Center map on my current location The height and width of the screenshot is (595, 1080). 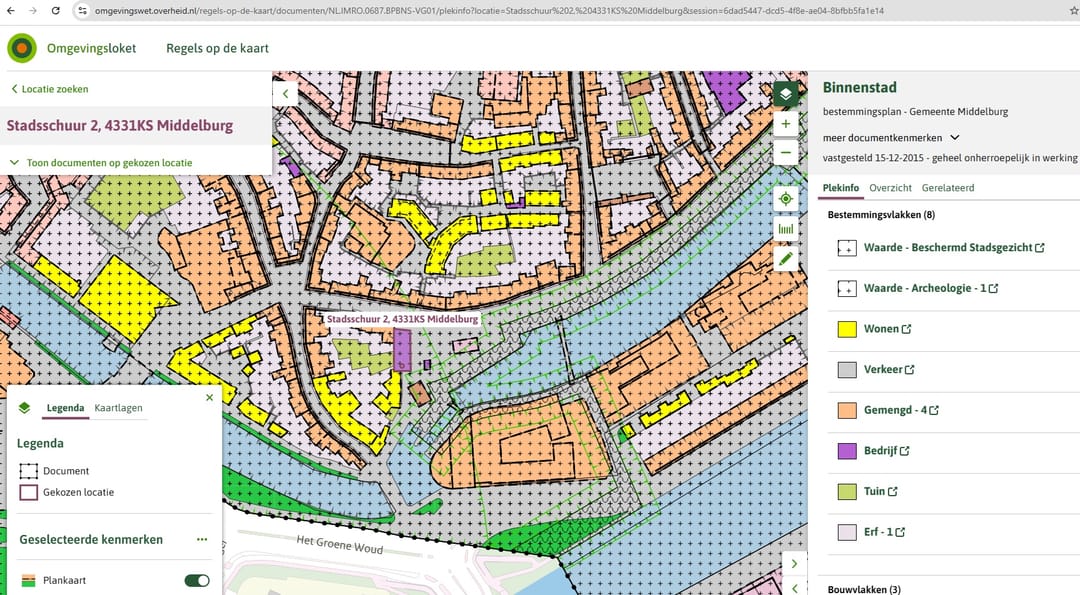(x=786, y=198)
